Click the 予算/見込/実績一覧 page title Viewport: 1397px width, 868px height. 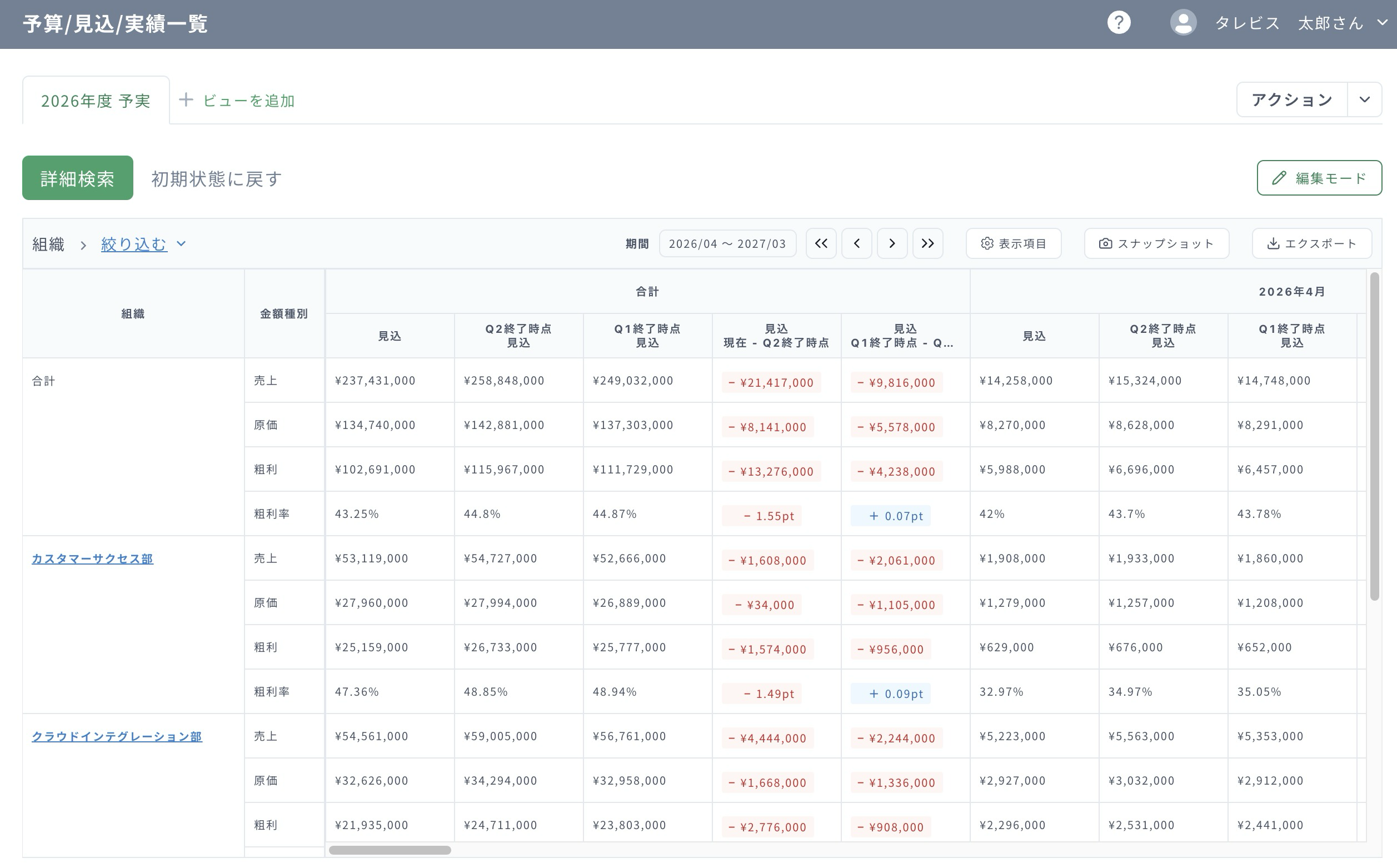[115, 23]
